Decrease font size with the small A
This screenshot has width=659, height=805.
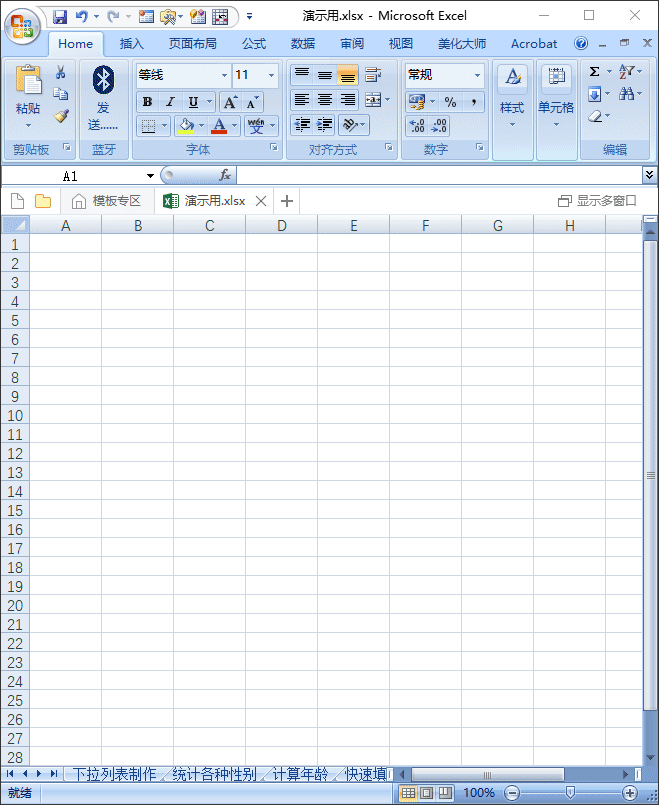click(x=252, y=102)
